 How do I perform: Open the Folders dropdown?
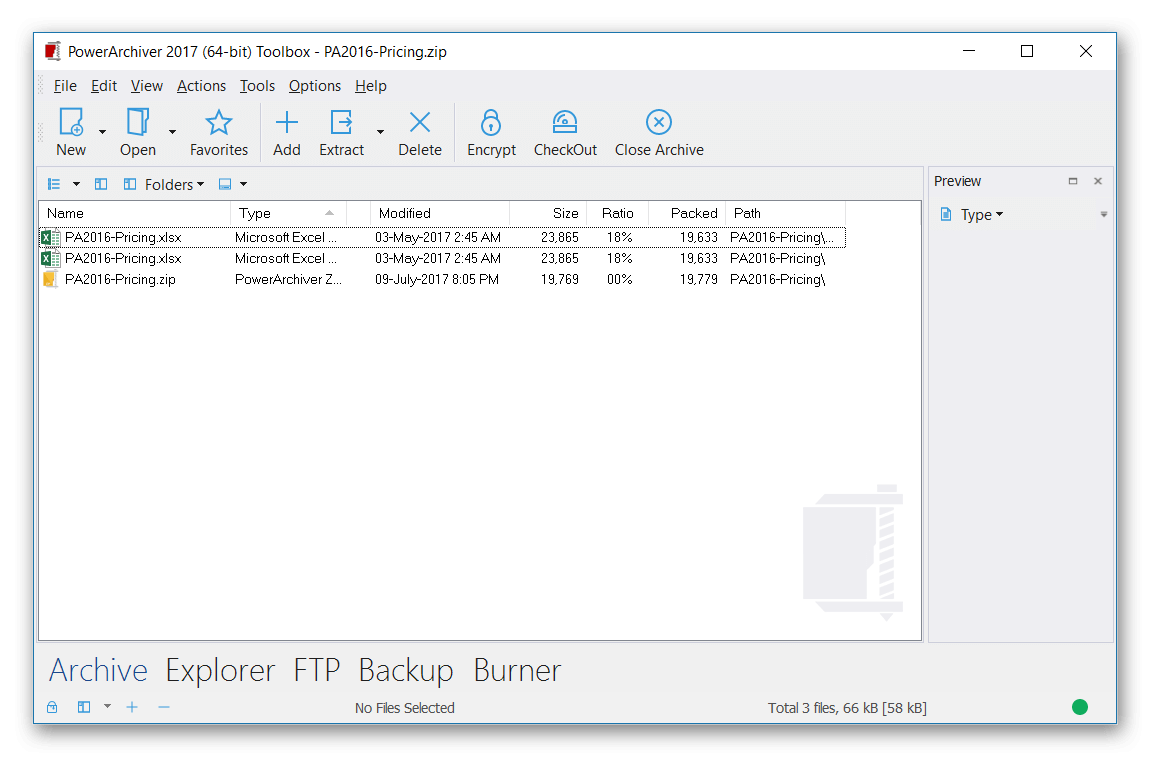click(173, 184)
